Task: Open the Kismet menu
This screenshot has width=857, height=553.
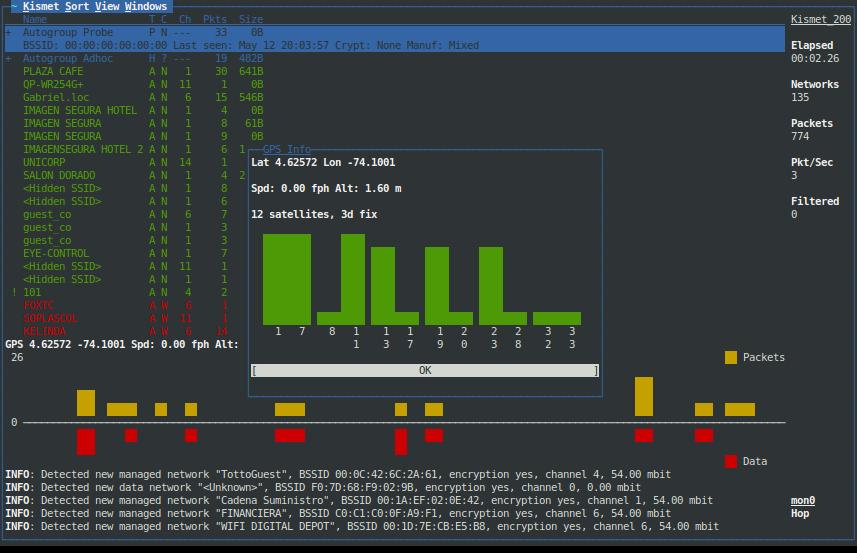Action: coord(41,6)
